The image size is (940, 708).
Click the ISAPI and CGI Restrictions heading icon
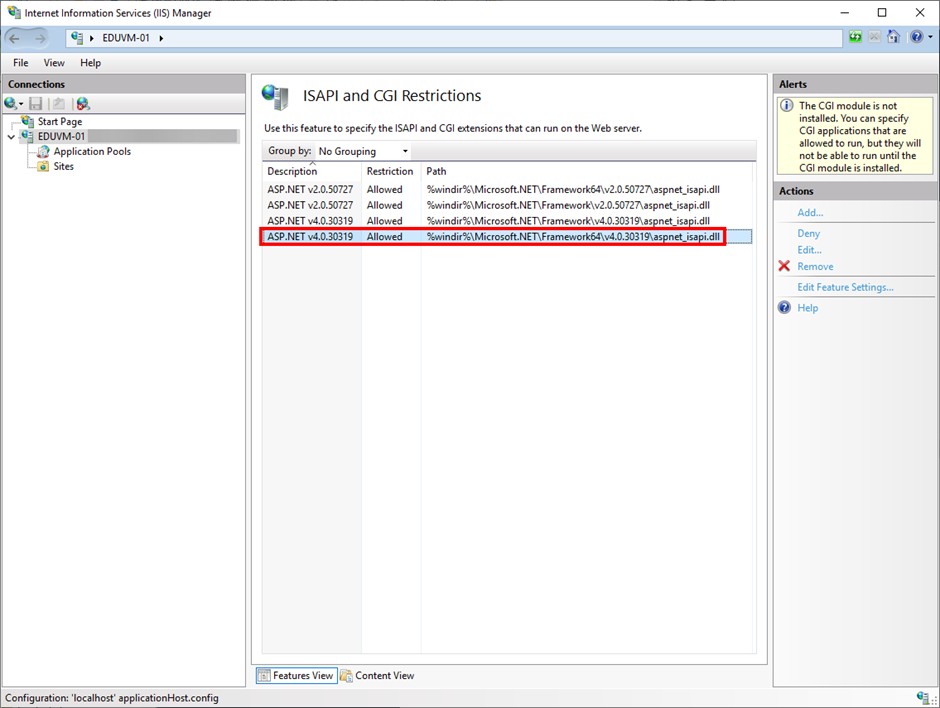(x=276, y=97)
